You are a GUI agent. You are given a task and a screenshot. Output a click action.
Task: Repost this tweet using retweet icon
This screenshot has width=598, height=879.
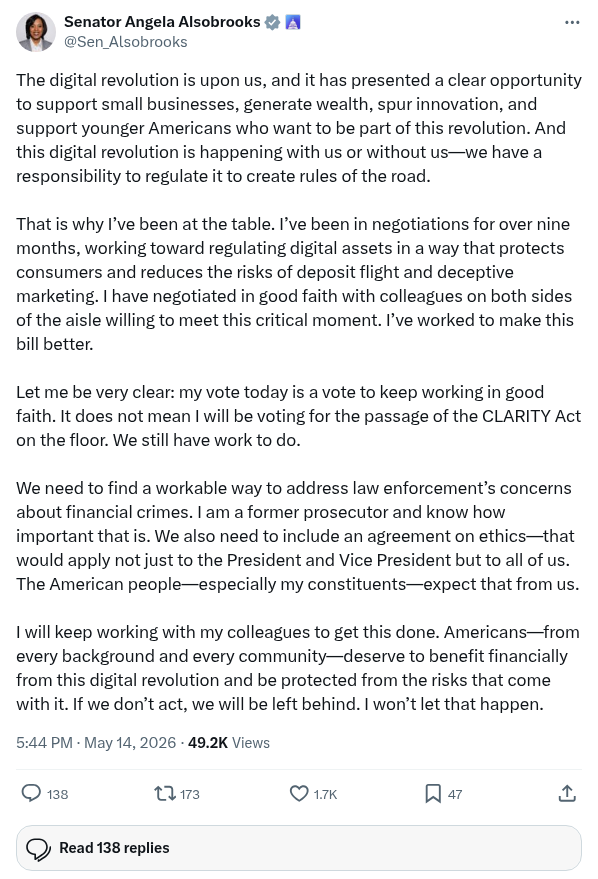(x=165, y=793)
